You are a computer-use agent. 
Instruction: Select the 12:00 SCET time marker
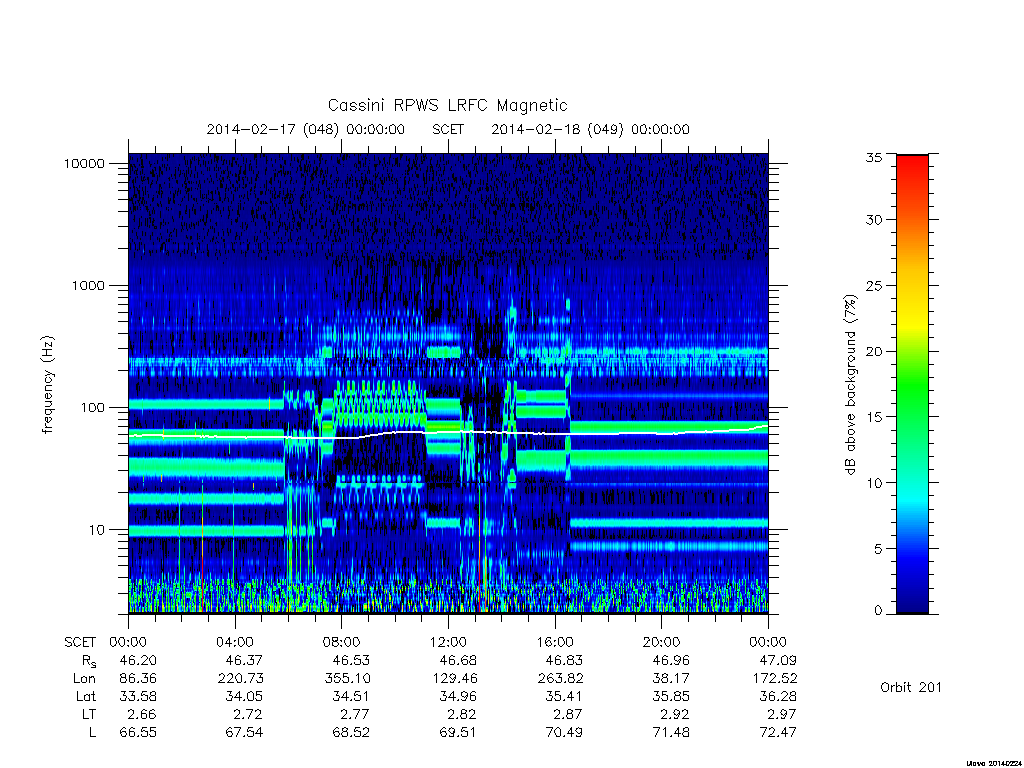(x=448, y=642)
